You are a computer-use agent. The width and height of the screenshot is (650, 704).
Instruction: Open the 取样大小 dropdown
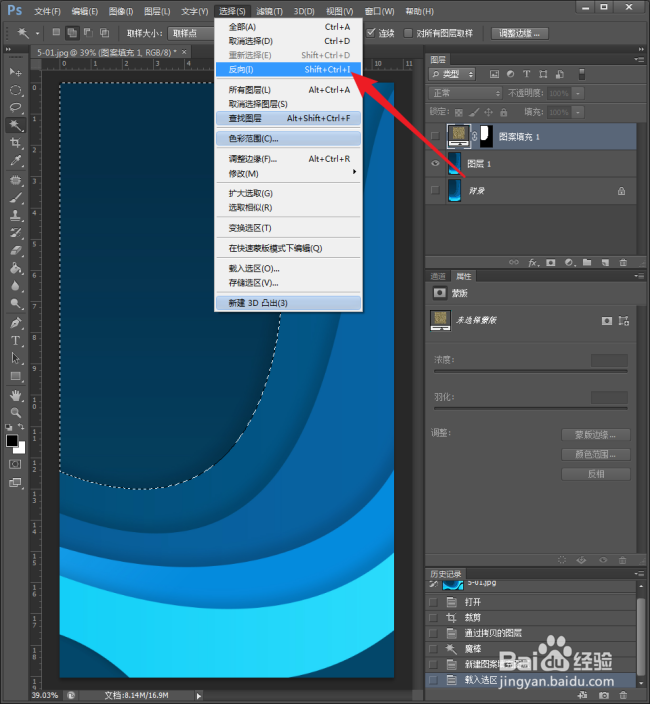coord(191,33)
